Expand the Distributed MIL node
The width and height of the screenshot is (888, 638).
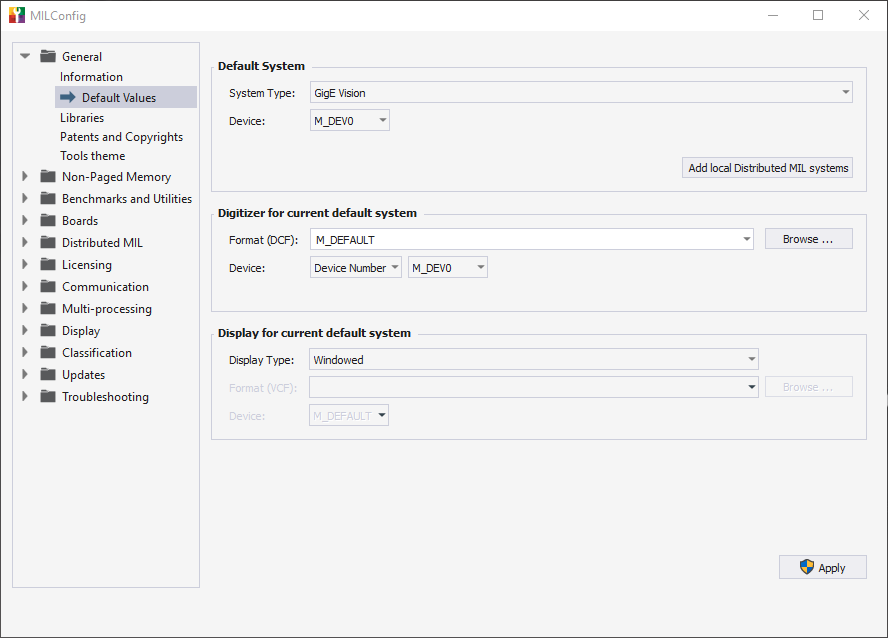click(25, 242)
